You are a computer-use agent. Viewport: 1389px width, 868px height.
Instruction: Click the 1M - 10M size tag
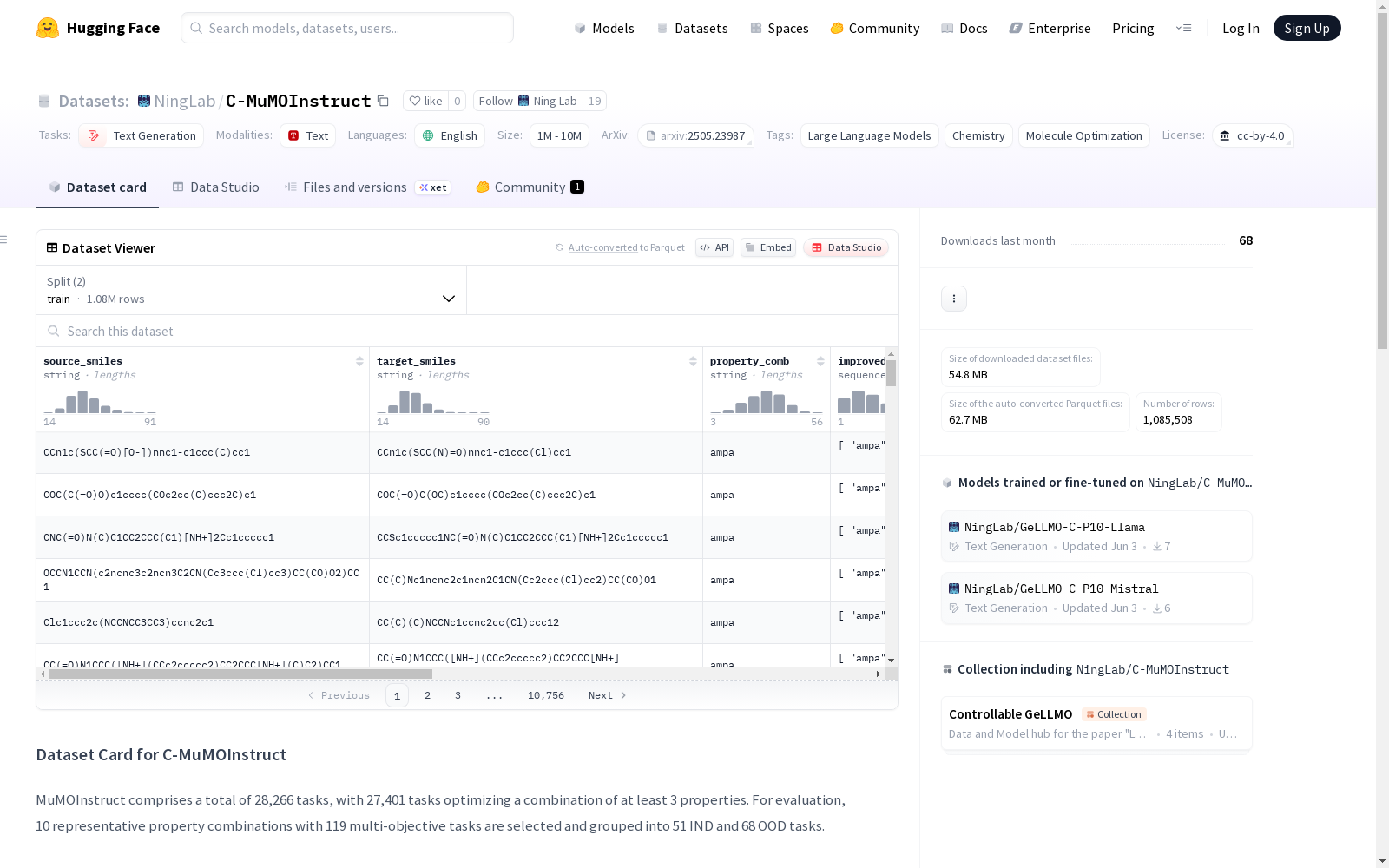pos(559,135)
